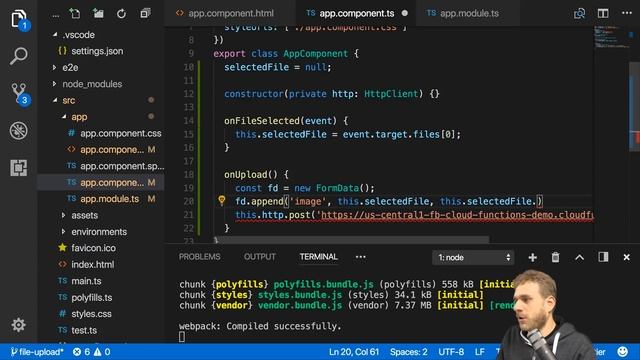Change file encoding UTF-8

point(451,351)
